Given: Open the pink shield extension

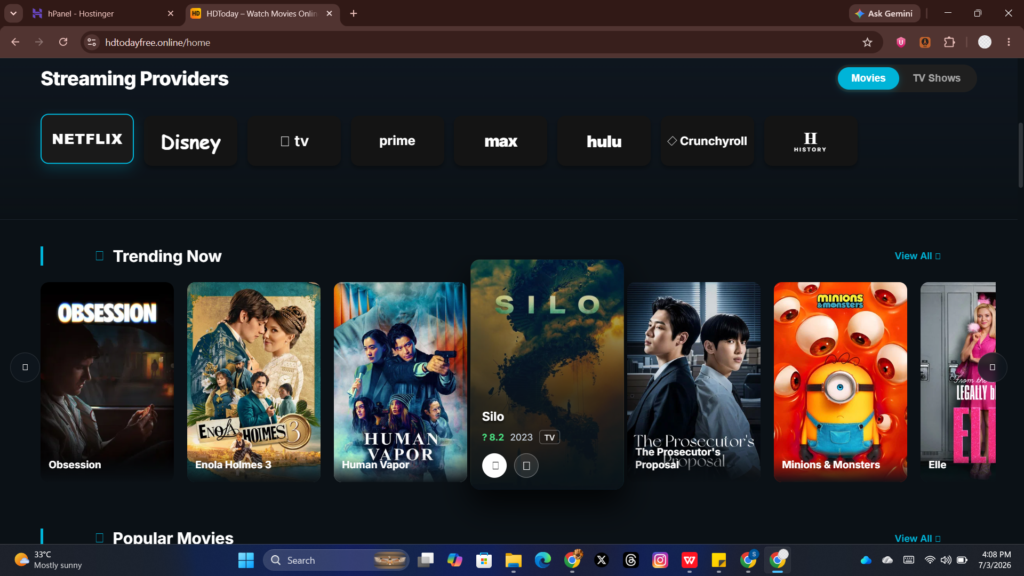Looking at the screenshot, I should tap(901, 42).
